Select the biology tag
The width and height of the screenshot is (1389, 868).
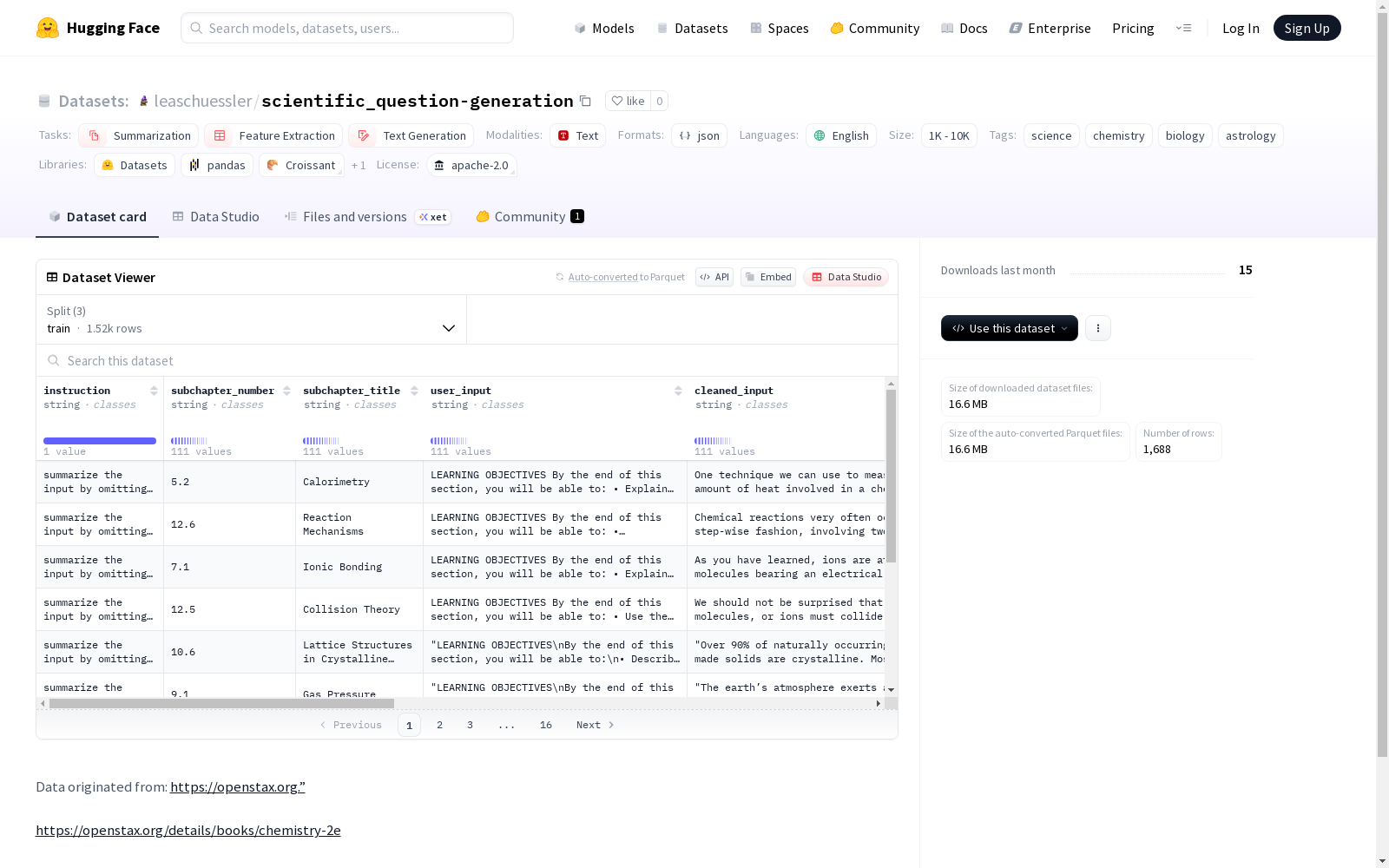pyautogui.click(x=1185, y=135)
